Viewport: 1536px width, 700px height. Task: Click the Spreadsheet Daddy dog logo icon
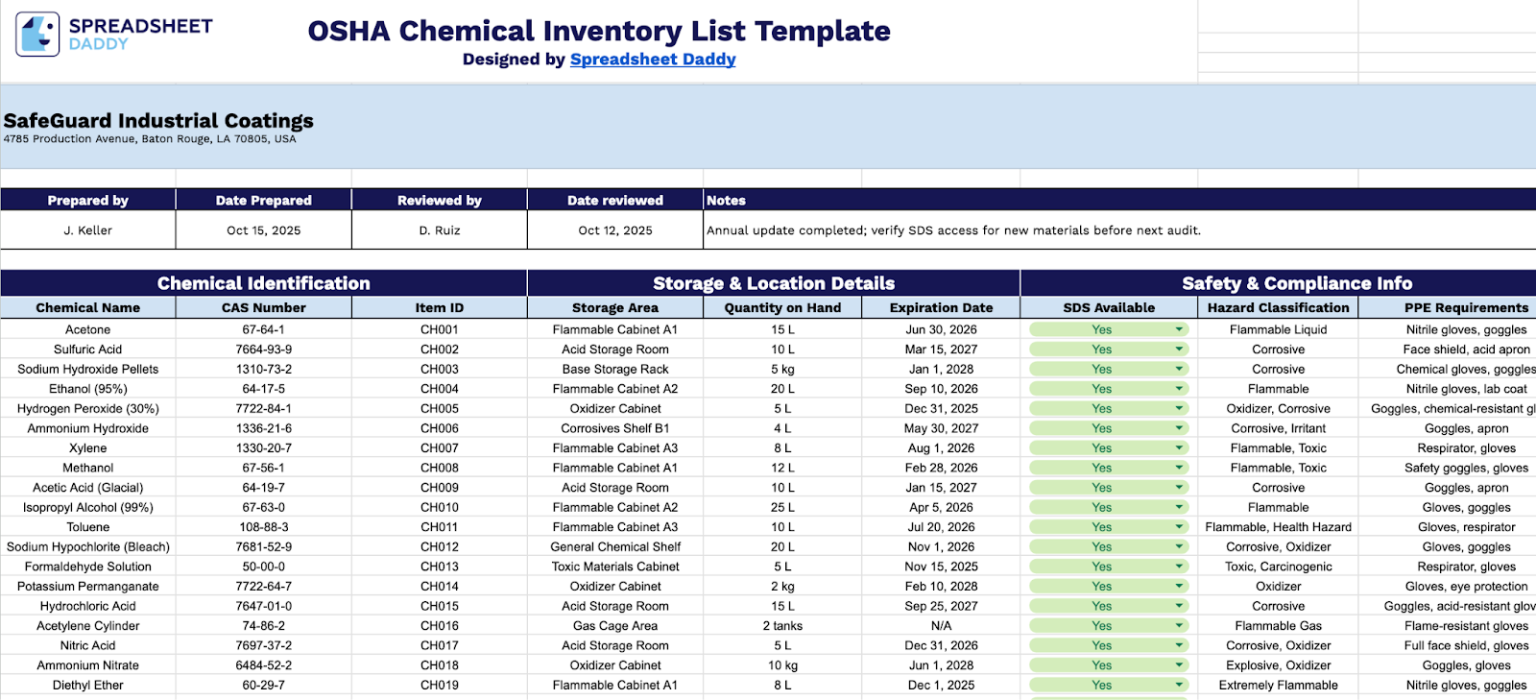37,31
